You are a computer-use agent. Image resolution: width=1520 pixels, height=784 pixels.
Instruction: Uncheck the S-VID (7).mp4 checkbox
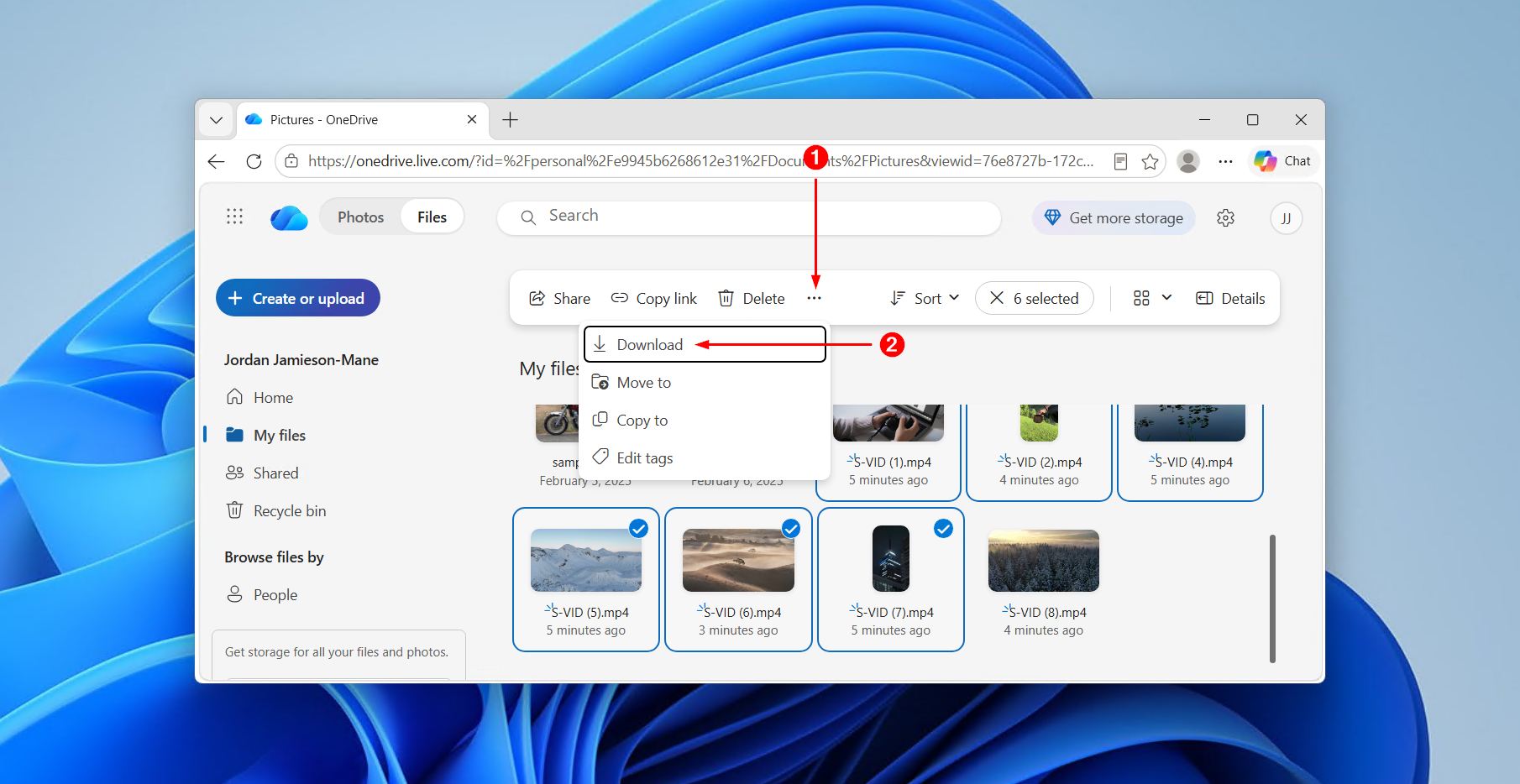pyautogui.click(x=944, y=528)
